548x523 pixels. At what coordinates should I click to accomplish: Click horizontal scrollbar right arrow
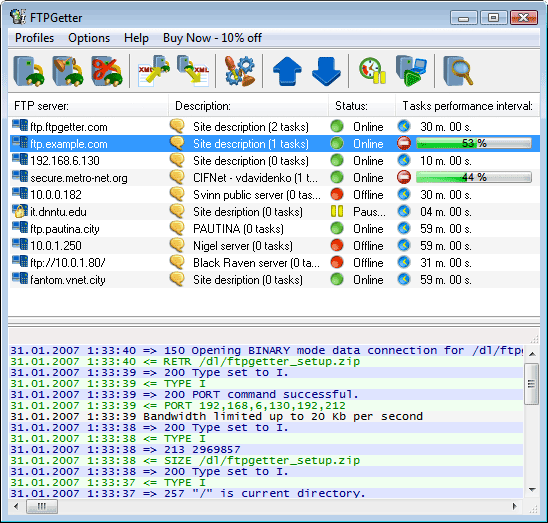tap(514, 506)
